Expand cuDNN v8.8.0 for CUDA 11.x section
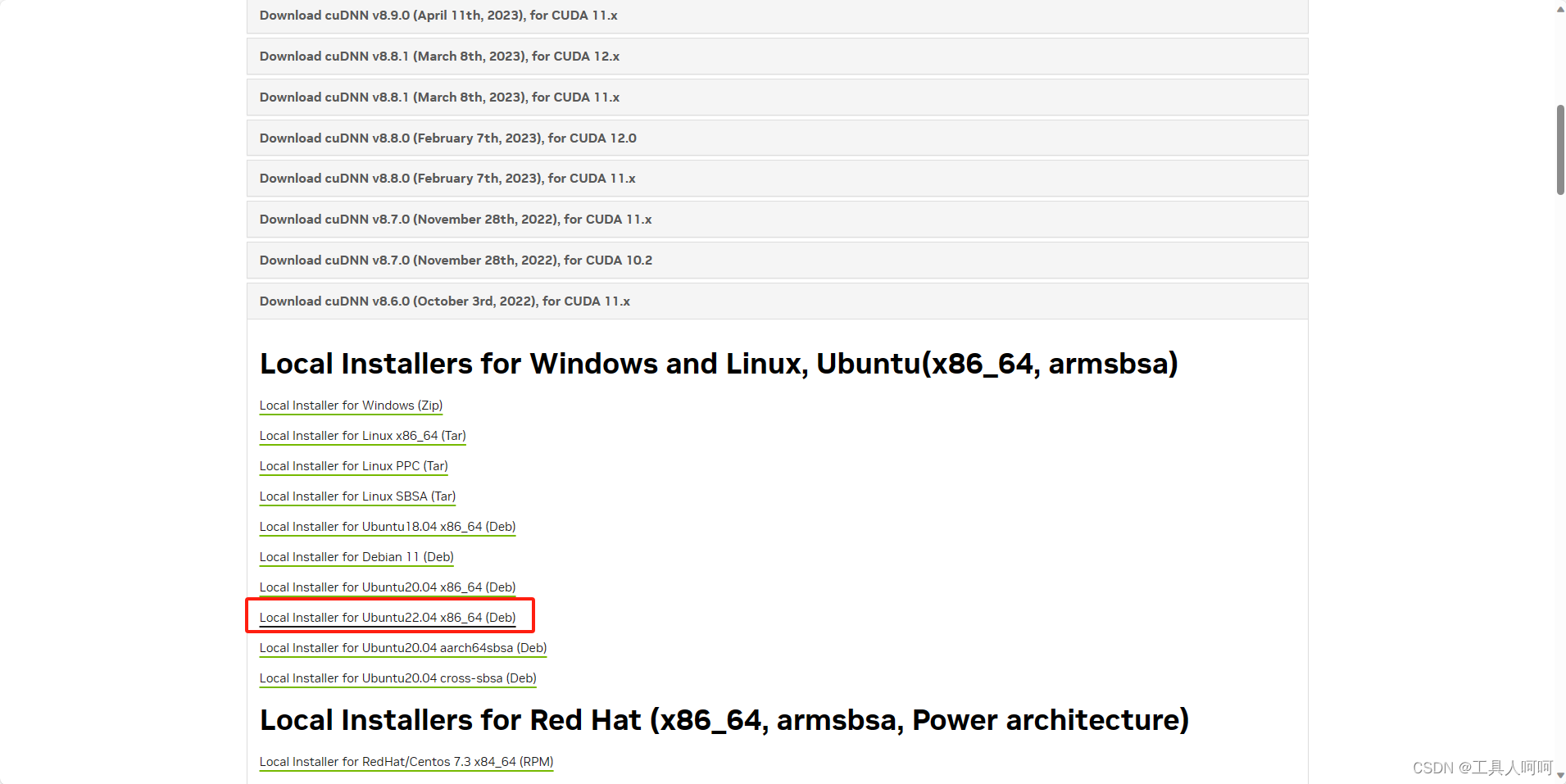 point(777,179)
